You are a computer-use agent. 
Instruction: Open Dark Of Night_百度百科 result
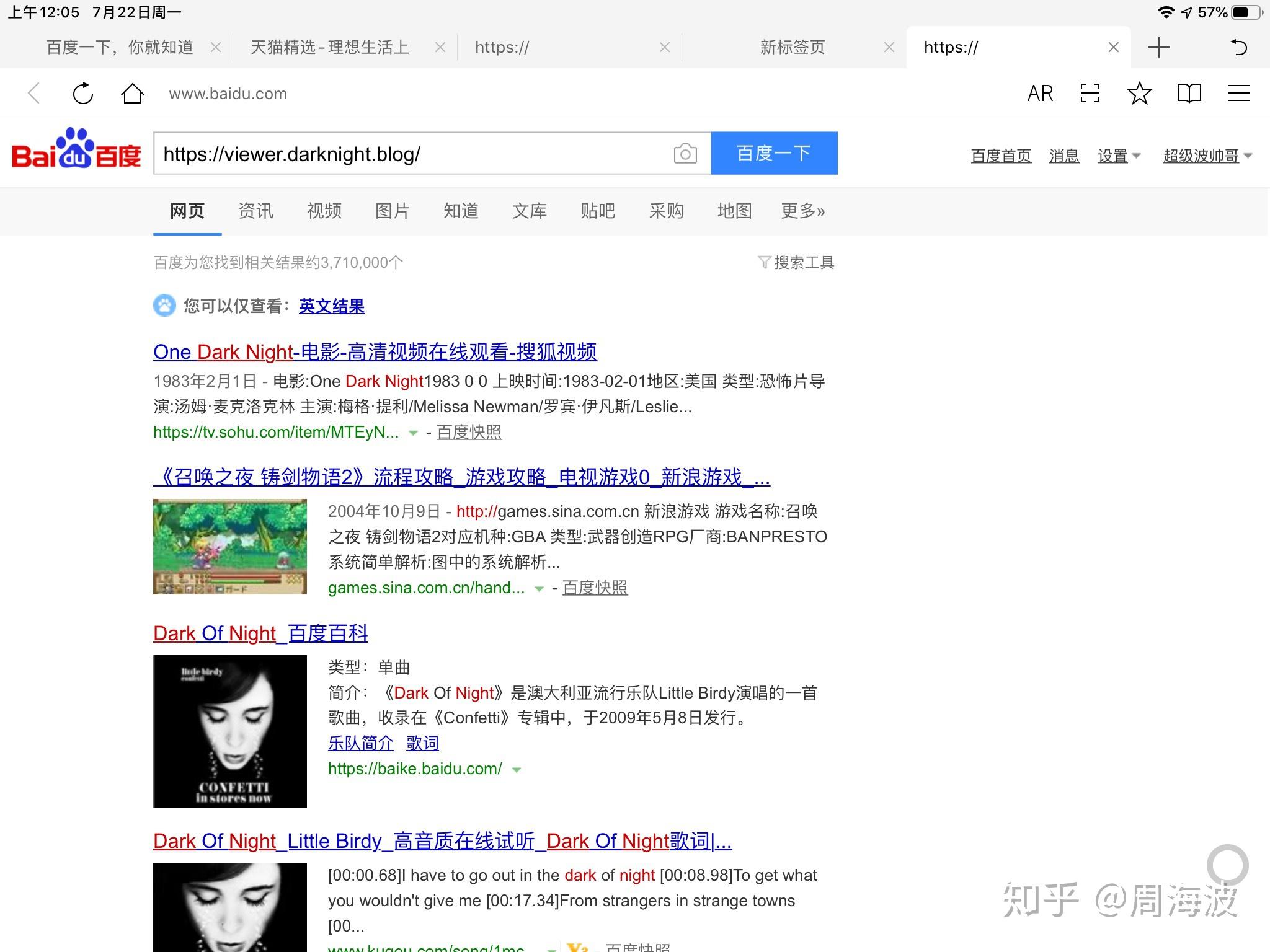point(260,633)
